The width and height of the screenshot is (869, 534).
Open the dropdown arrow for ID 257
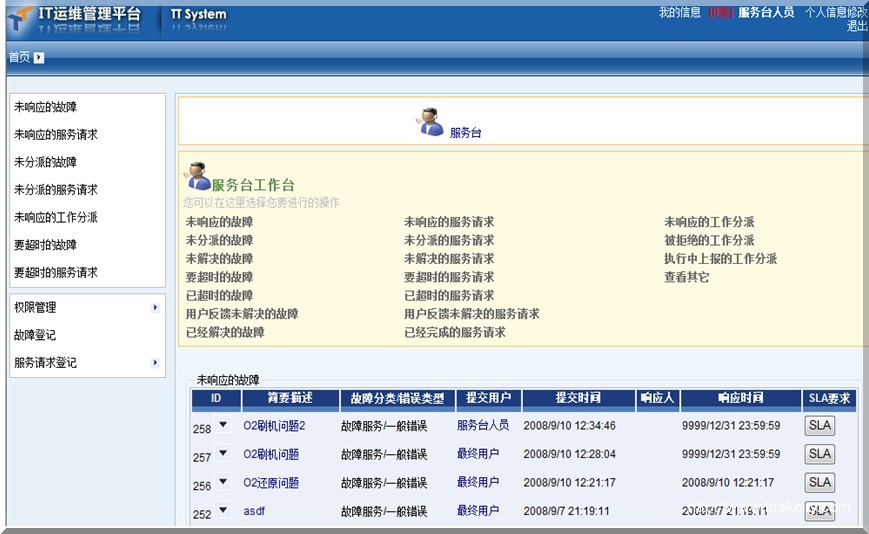[x=222, y=454]
